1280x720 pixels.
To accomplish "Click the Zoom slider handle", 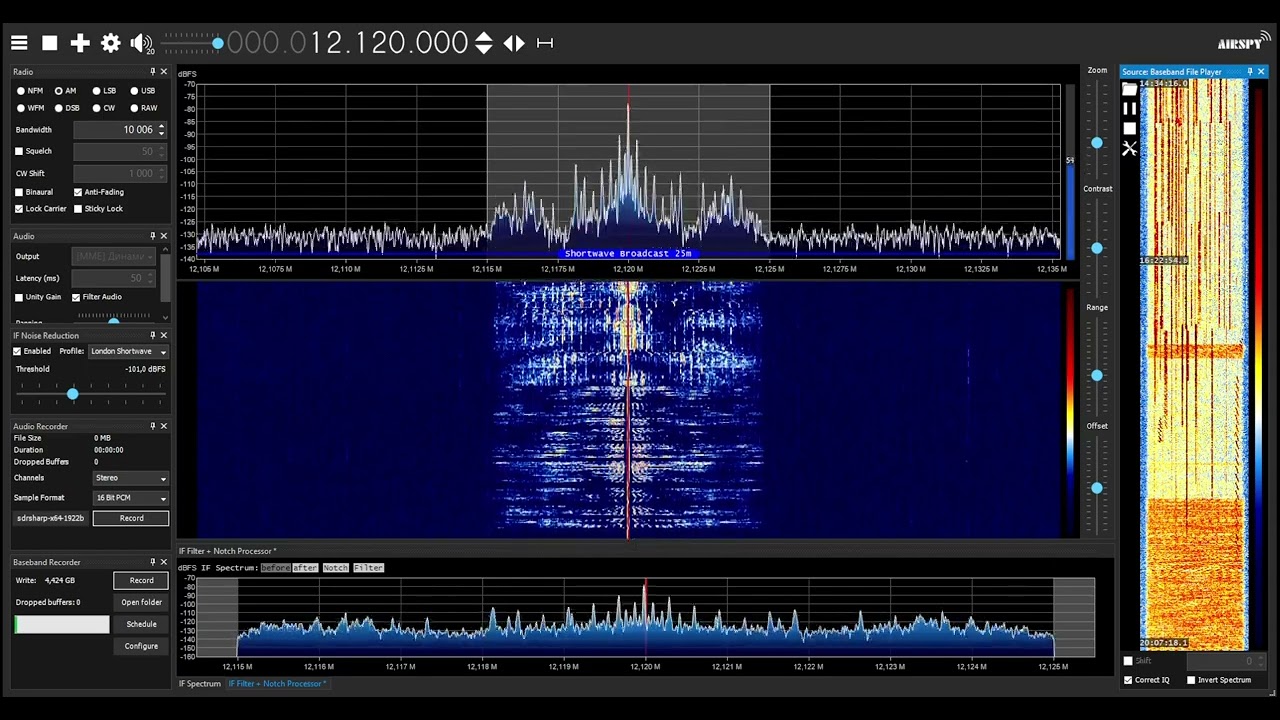I will [x=1097, y=143].
